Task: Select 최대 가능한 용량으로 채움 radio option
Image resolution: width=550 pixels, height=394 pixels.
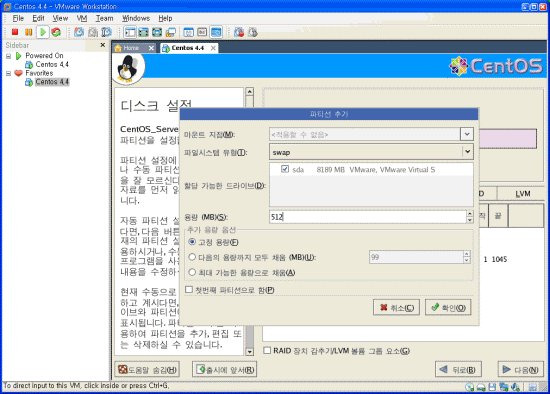Action: click(x=192, y=272)
